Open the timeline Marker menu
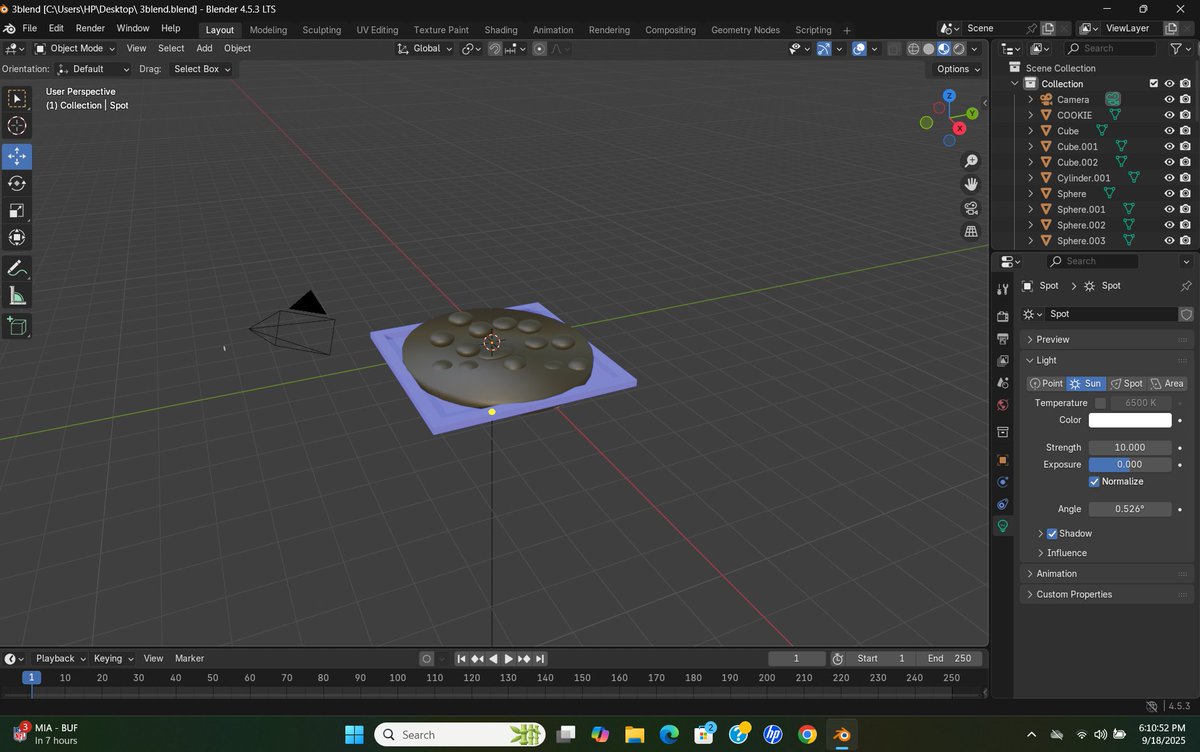Viewport: 1200px width, 752px height. [x=189, y=658]
